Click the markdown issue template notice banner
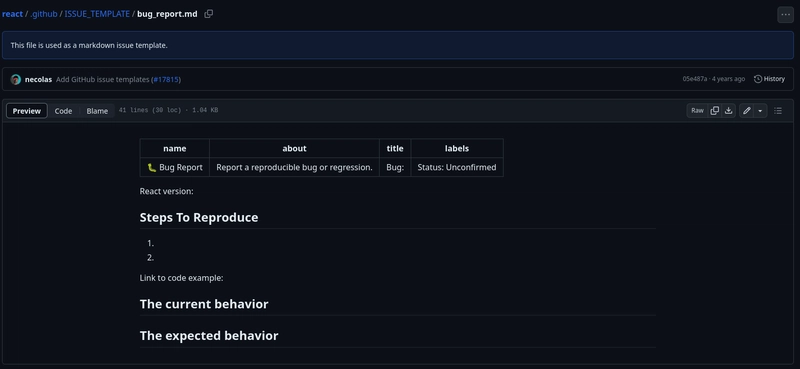This screenshot has width=800, height=369. click(x=397, y=45)
